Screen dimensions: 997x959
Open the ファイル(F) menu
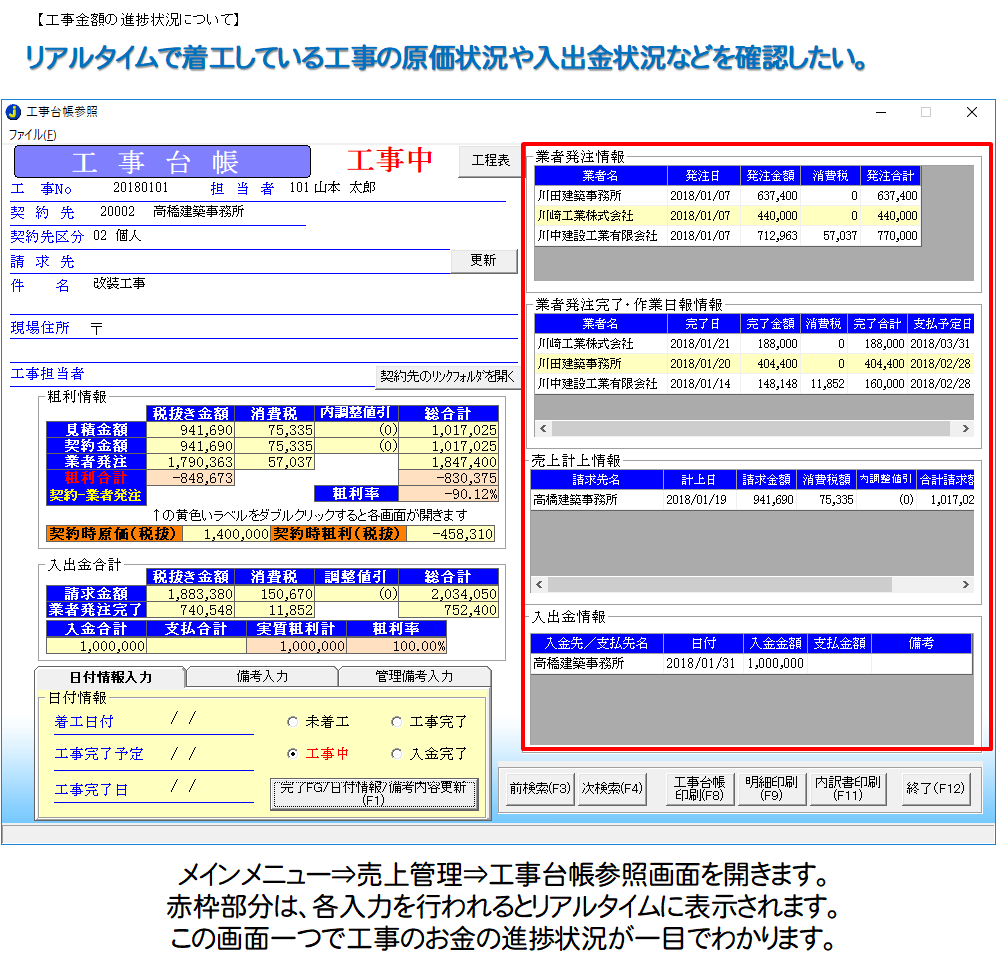click(33, 134)
